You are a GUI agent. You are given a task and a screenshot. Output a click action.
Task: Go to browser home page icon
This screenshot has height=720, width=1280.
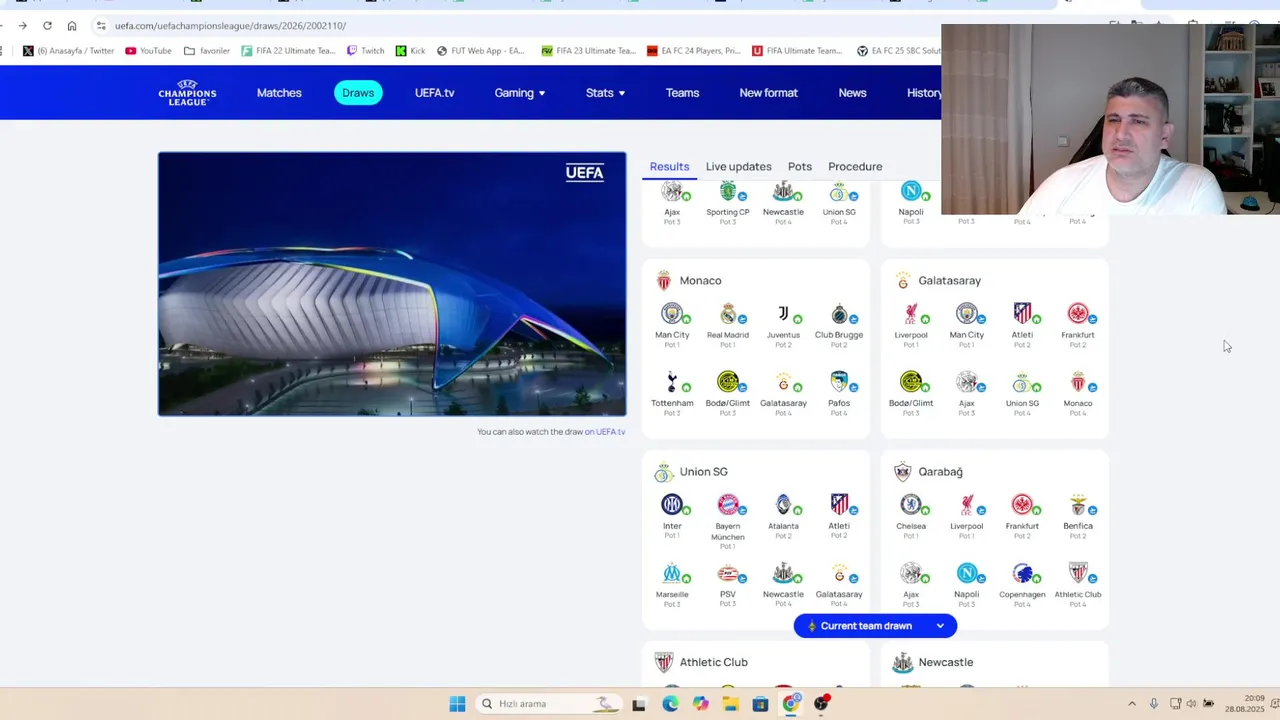pyautogui.click(x=72, y=25)
